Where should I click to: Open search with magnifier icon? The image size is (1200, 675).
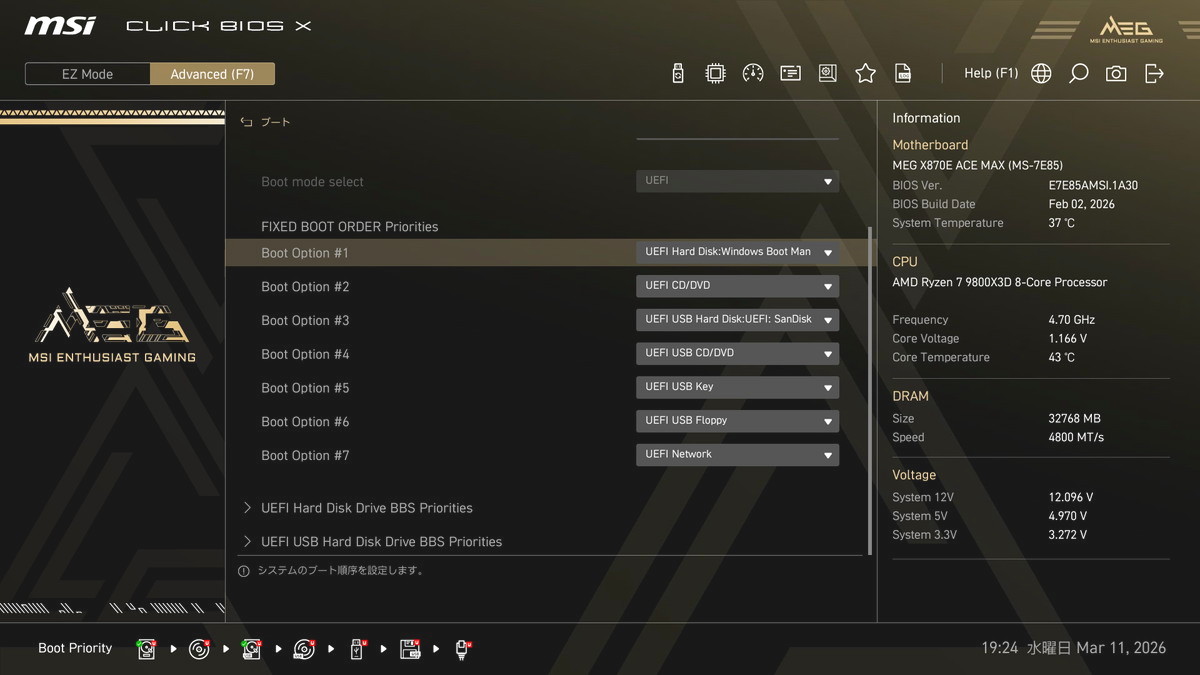(x=1078, y=73)
